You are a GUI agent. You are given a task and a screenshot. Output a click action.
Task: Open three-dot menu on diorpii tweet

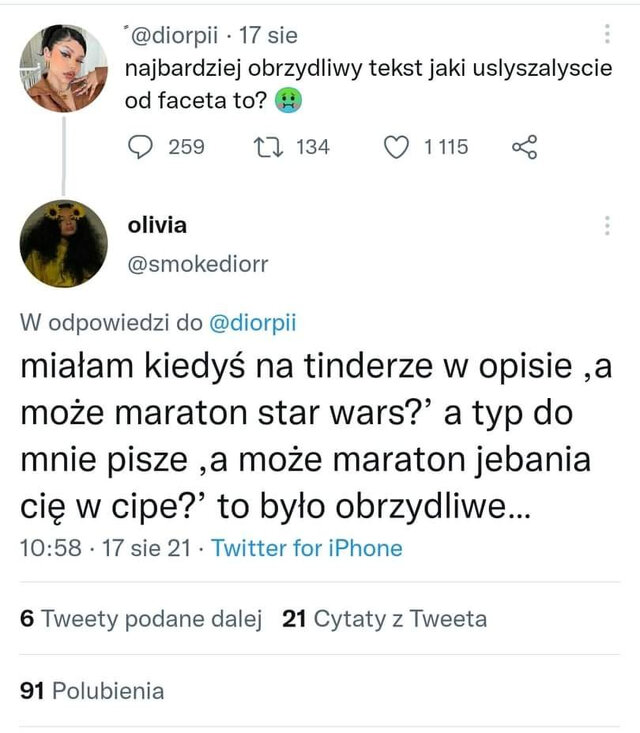[607, 36]
